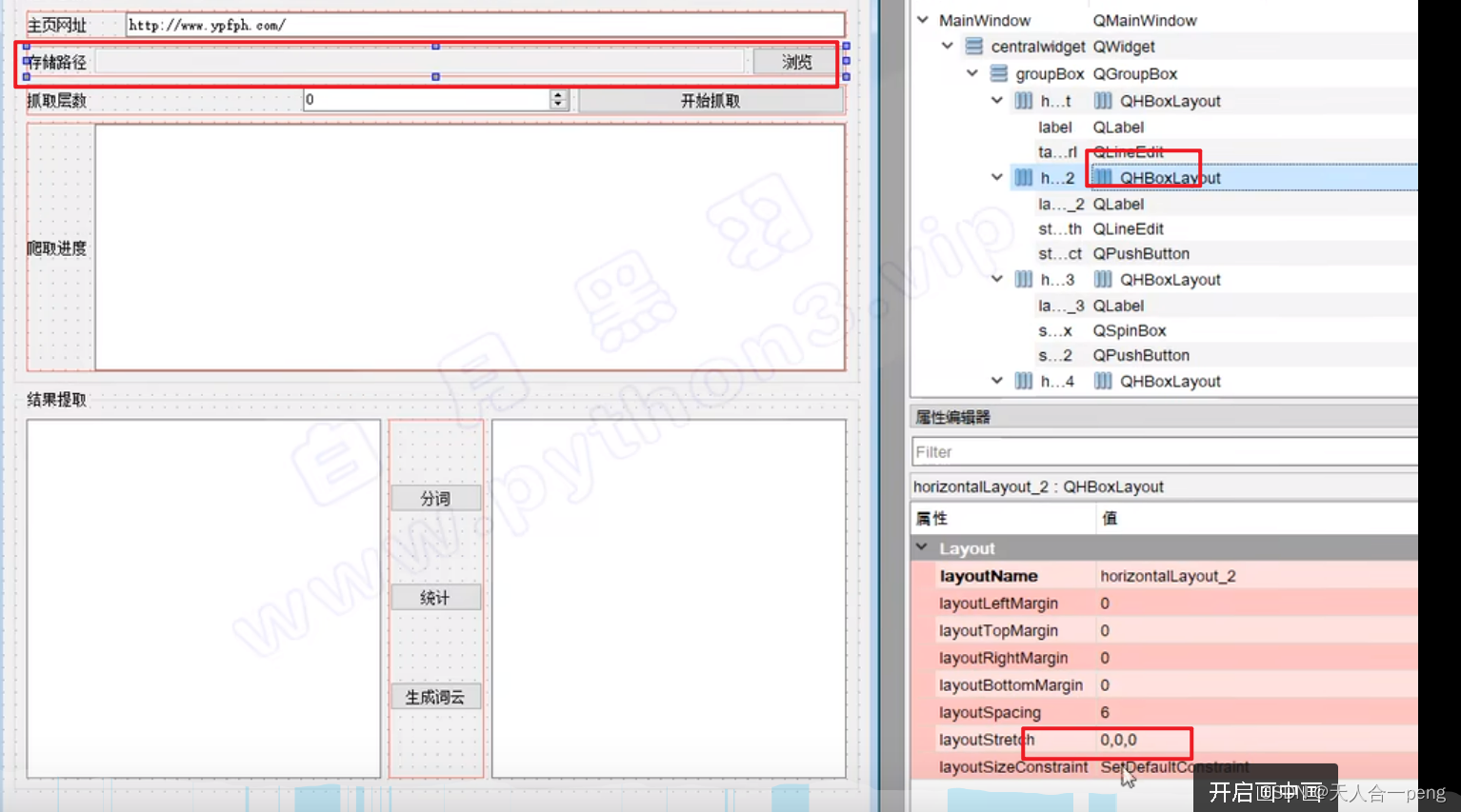Click the 生成词云 button
Image resolution: width=1461 pixels, height=812 pixels.
(435, 696)
